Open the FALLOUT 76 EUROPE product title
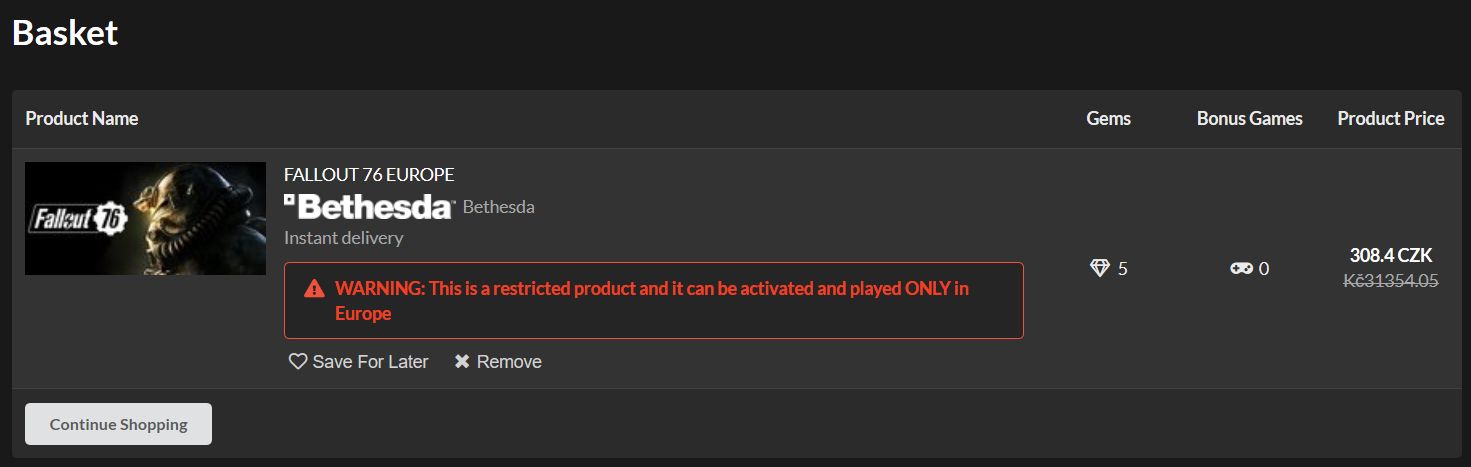The width and height of the screenshot is (1471, 467). click(369, 175)
